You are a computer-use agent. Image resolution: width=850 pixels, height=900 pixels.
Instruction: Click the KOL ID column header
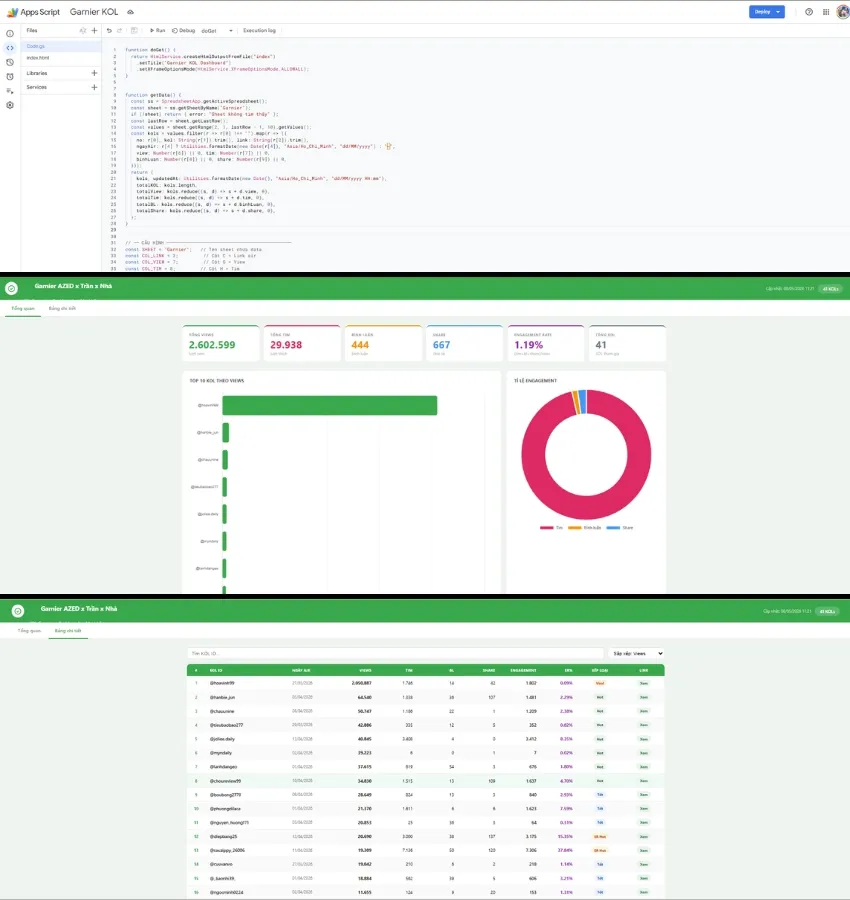point(216,670)
